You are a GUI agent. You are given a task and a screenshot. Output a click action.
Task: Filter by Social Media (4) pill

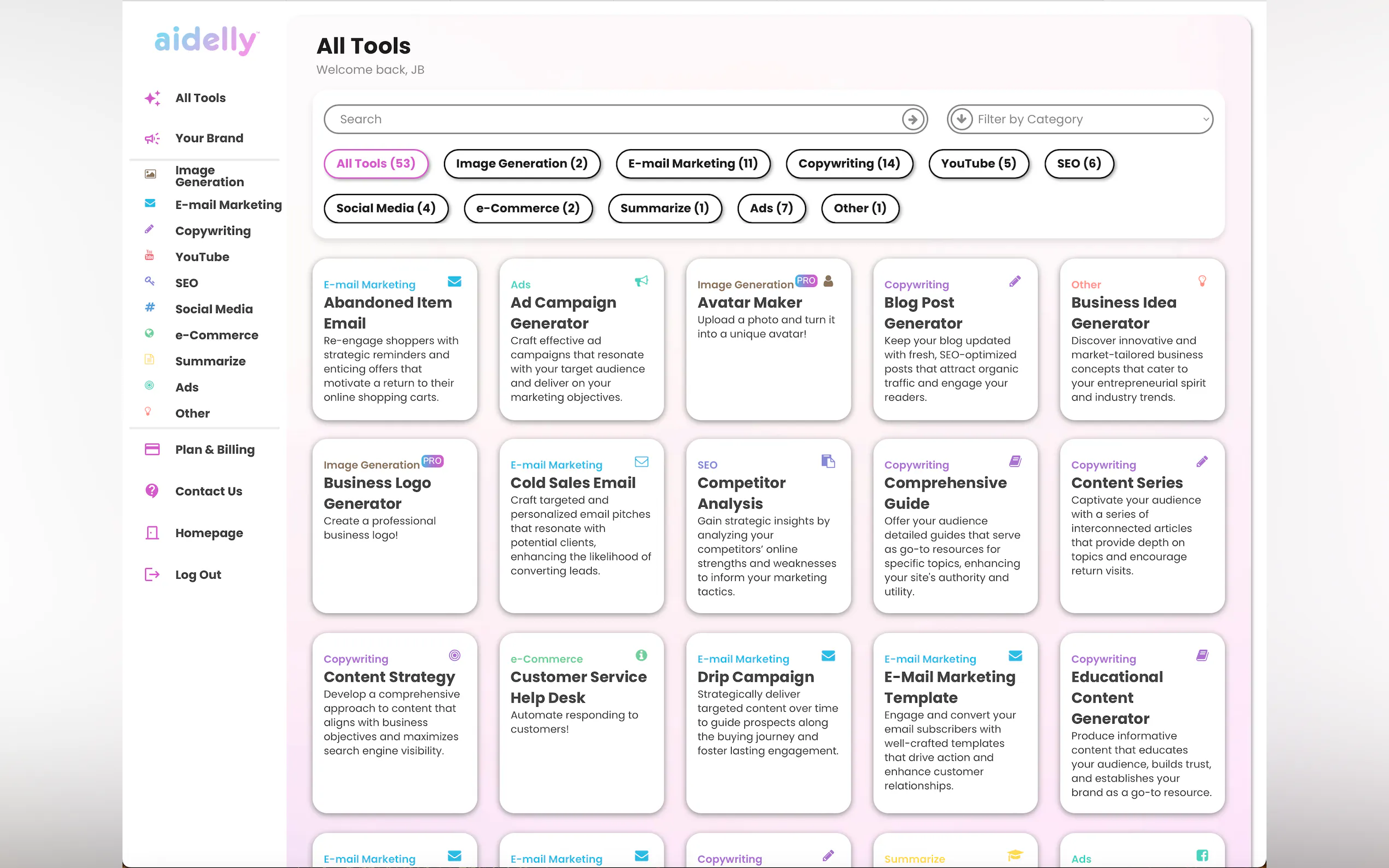pos(386,208)
